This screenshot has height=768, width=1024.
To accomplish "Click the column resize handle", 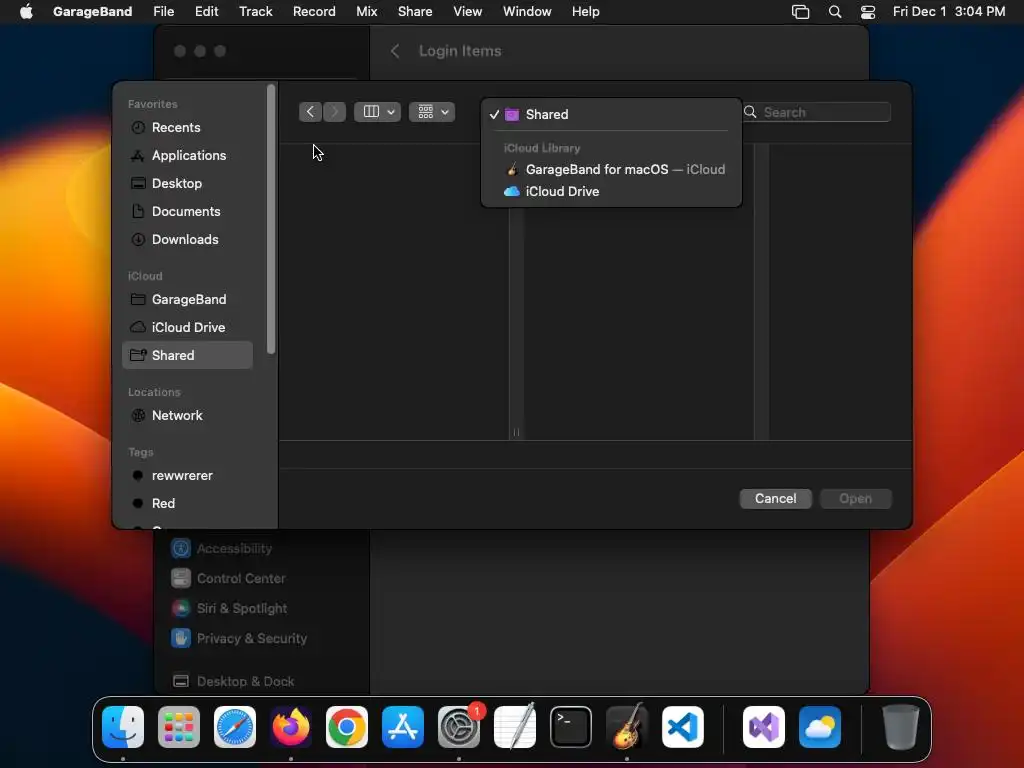I will [516, 432].
